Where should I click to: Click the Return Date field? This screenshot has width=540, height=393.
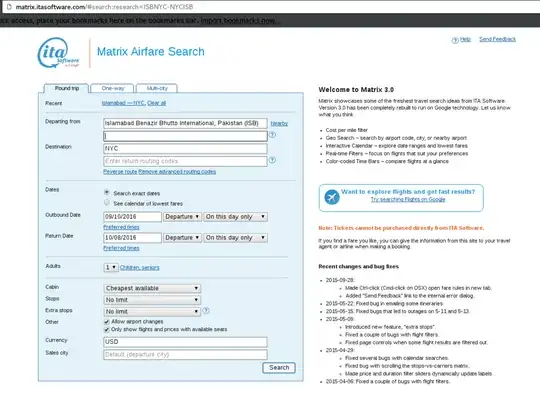coord(132,238)
